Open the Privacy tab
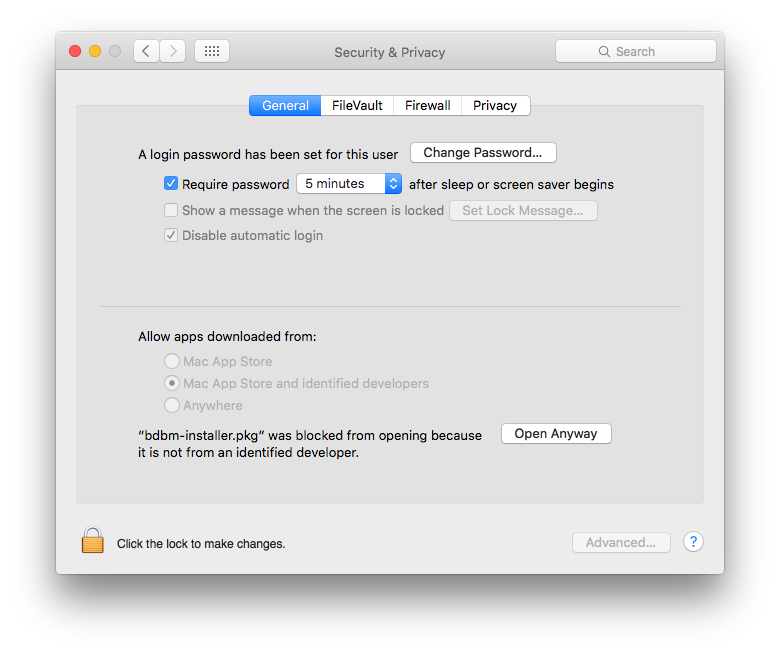This screenshot has height=654, width=780. click(x=495, y=105)
